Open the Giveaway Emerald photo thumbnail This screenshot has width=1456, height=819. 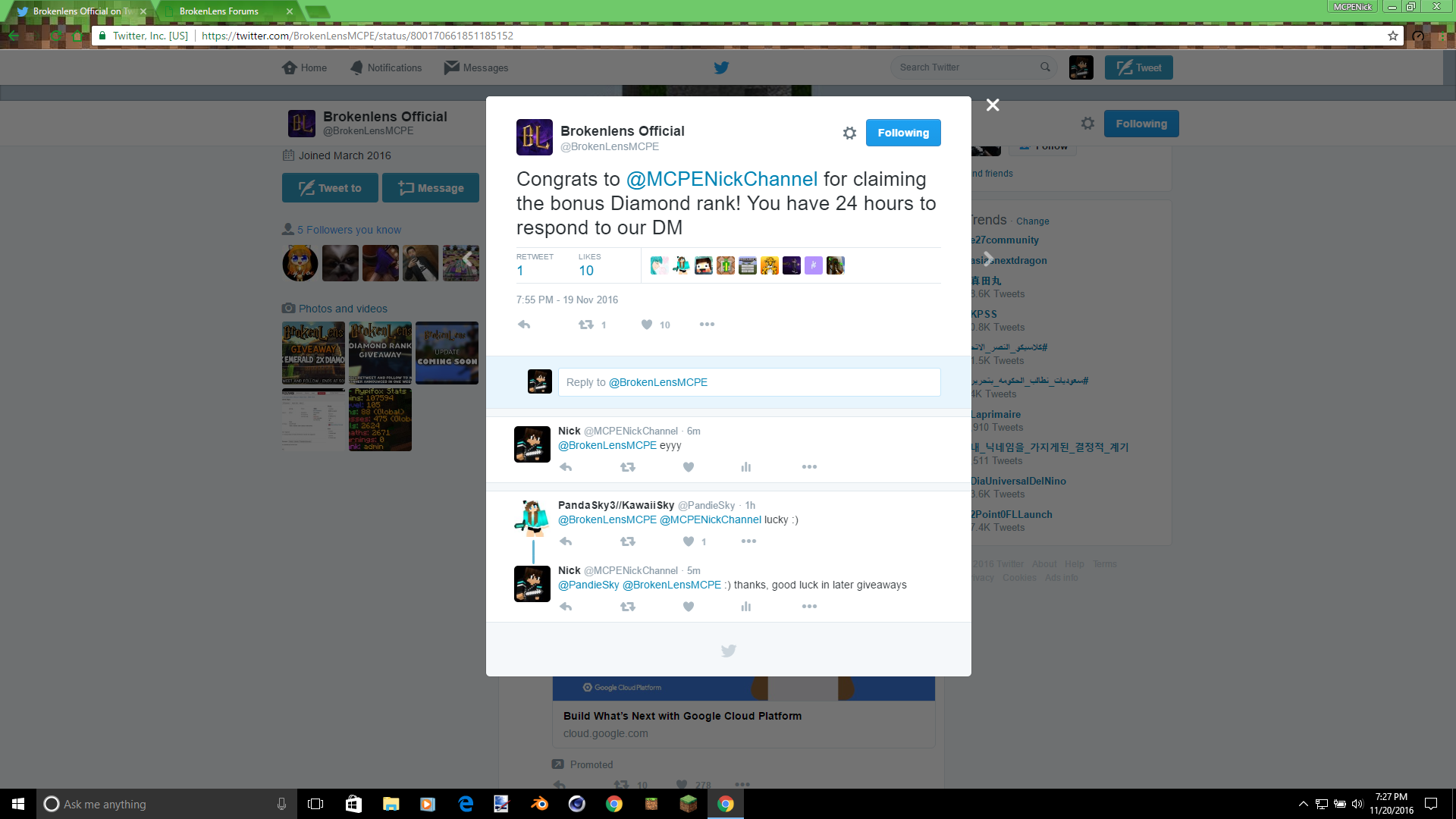click(313, 353)
